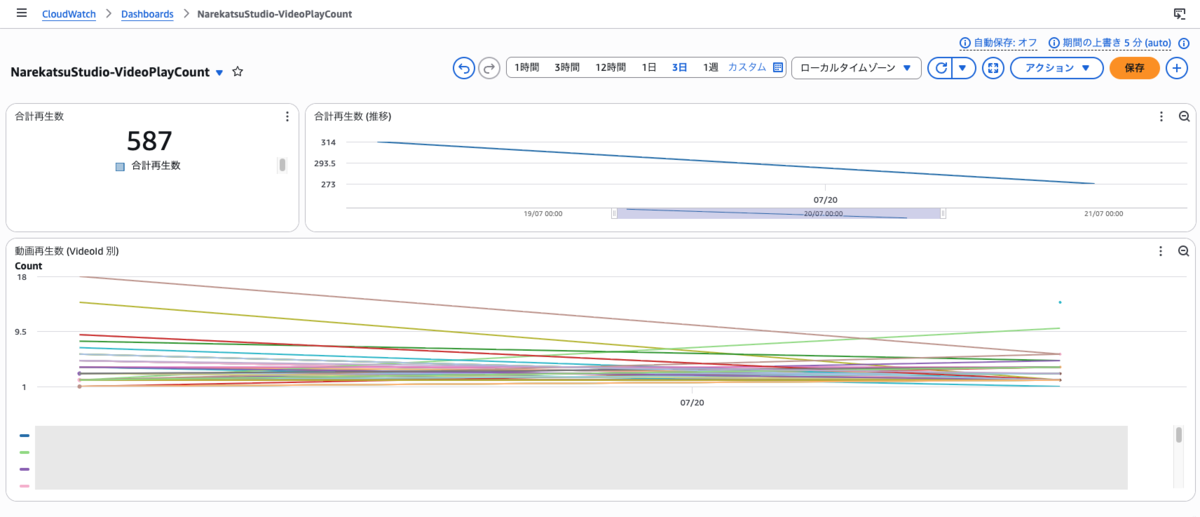Image resolution: width=1200 pixels, height=517 pixels.
Task: Click the 保存 button
Action: (1135, 68)
